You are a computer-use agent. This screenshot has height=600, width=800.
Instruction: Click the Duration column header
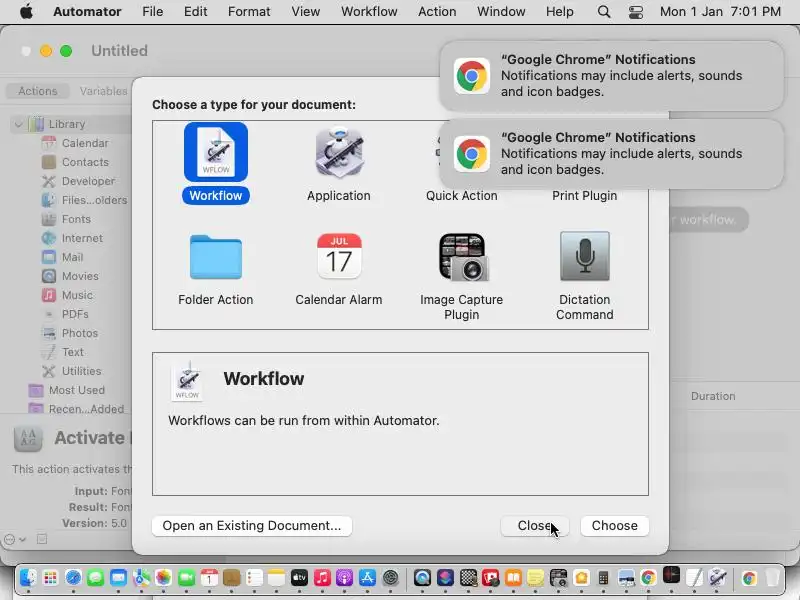[713, 396]
